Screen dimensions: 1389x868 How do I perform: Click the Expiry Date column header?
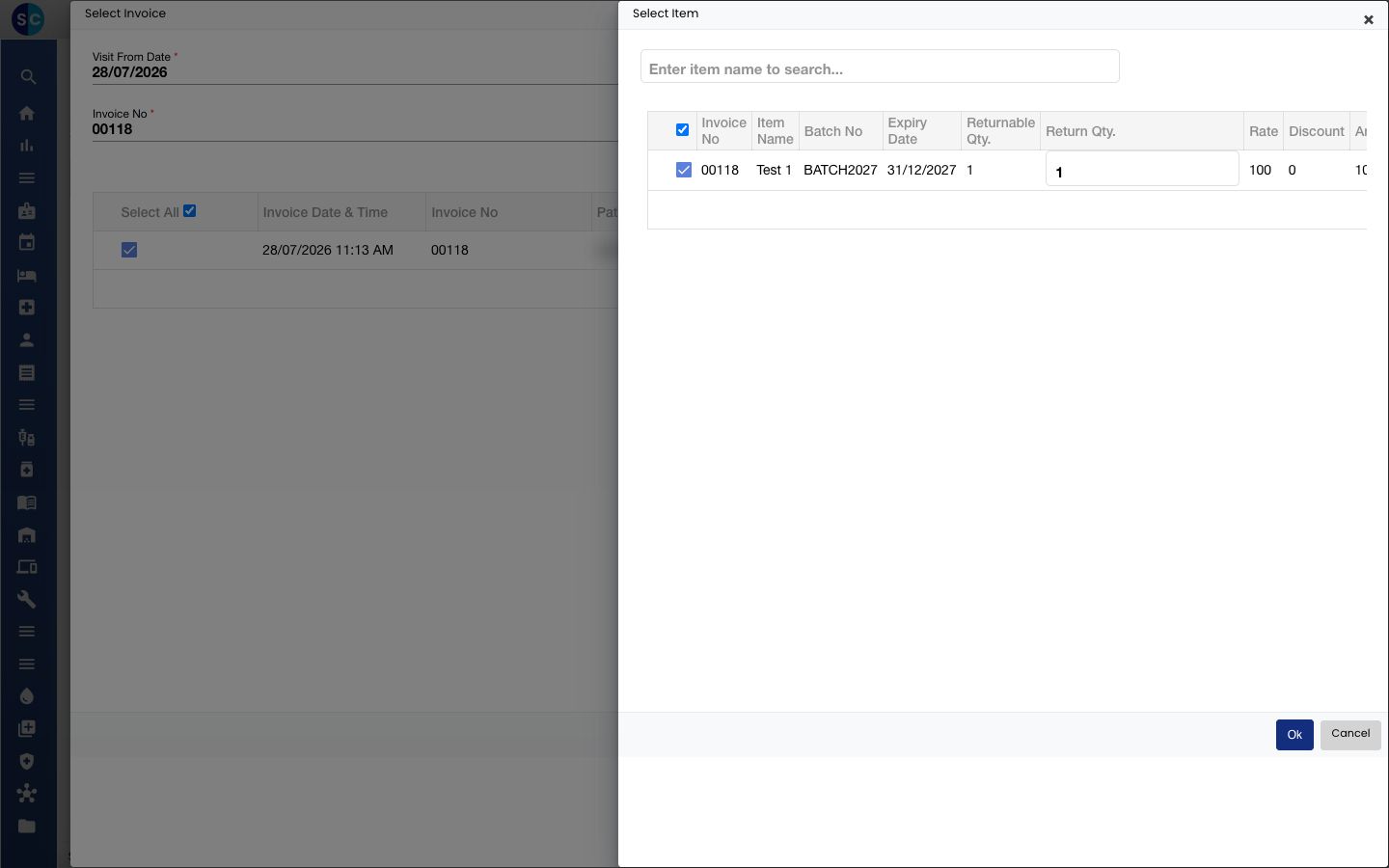tap(908, 131)
